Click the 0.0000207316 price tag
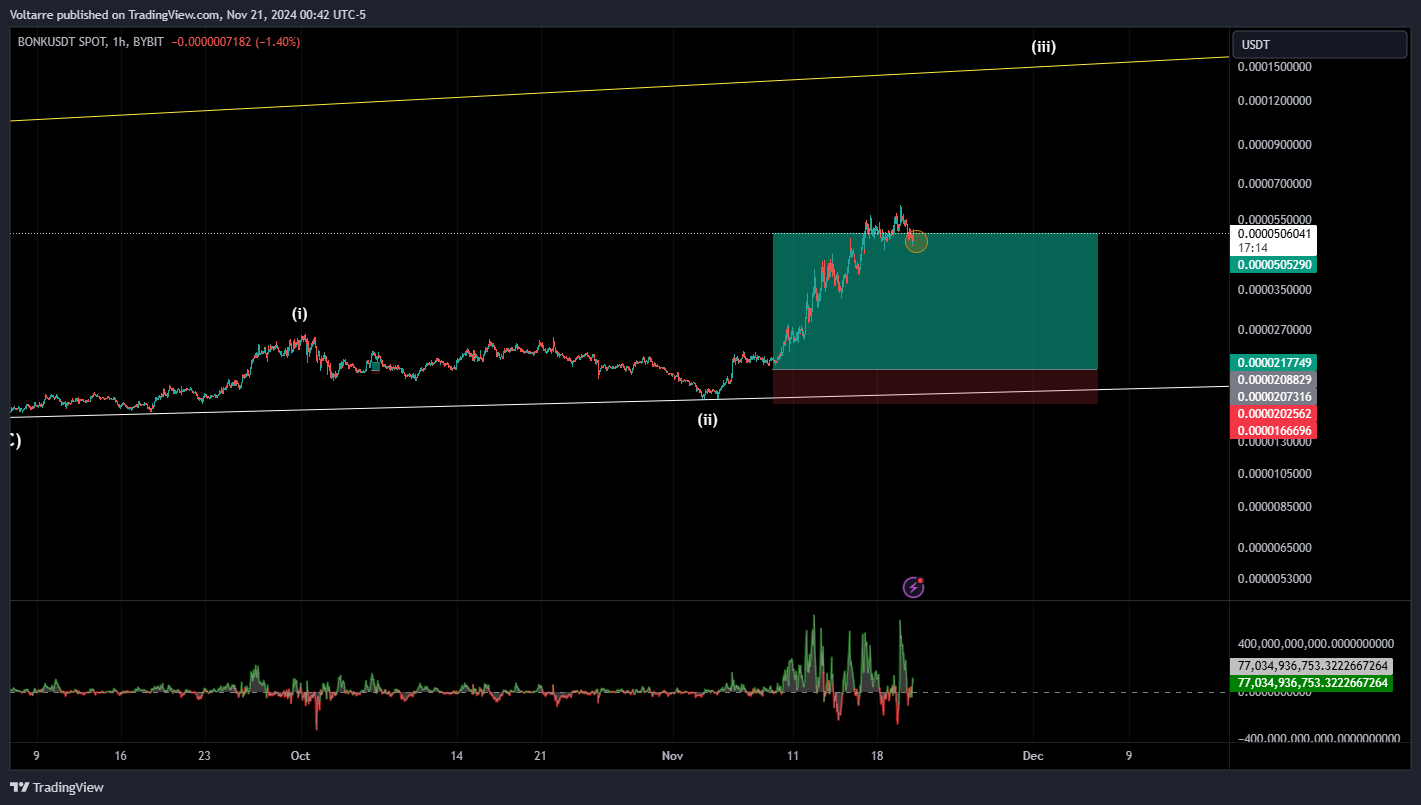1421x805 pixels. pos(1274,397)
